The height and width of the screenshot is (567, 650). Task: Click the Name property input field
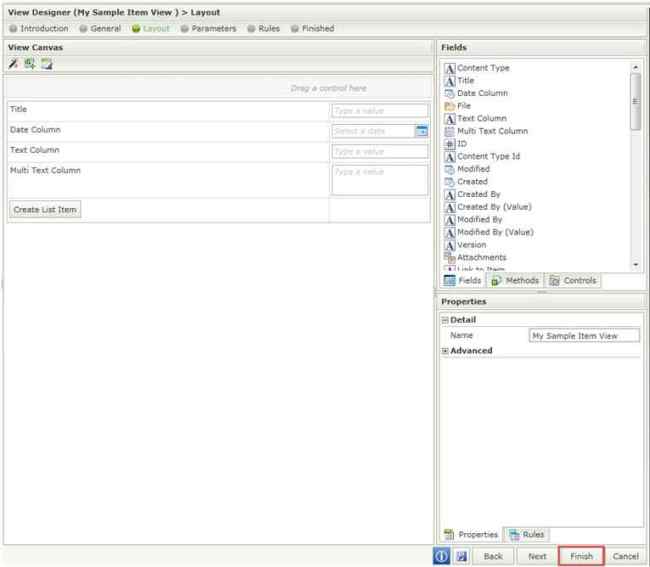(x=584, y=336)
